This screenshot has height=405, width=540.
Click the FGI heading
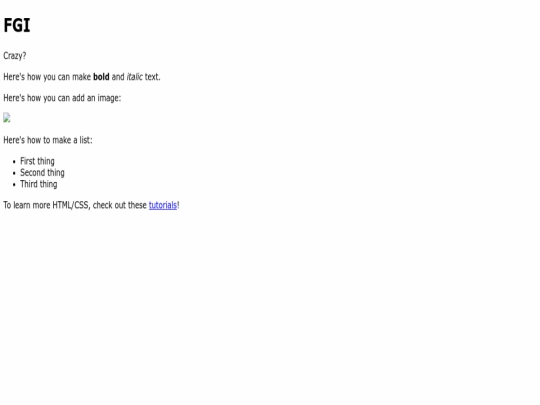point(17,25)
